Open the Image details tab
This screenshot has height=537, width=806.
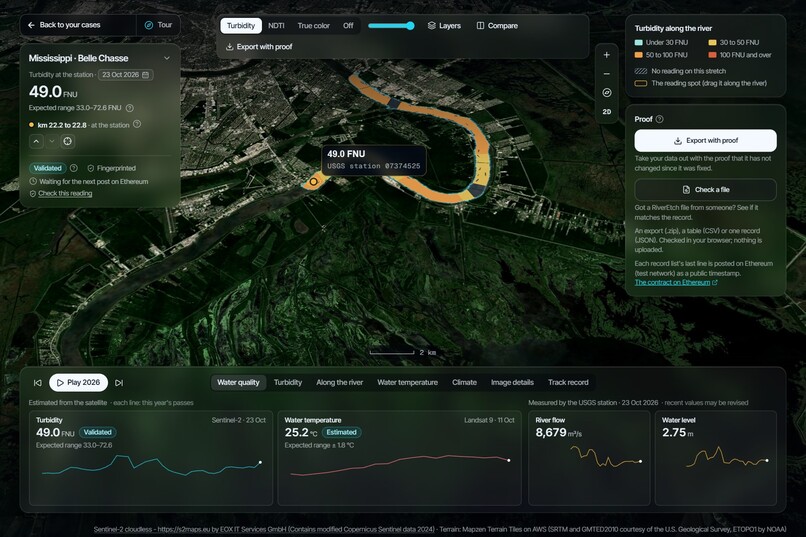coord(512,382)
